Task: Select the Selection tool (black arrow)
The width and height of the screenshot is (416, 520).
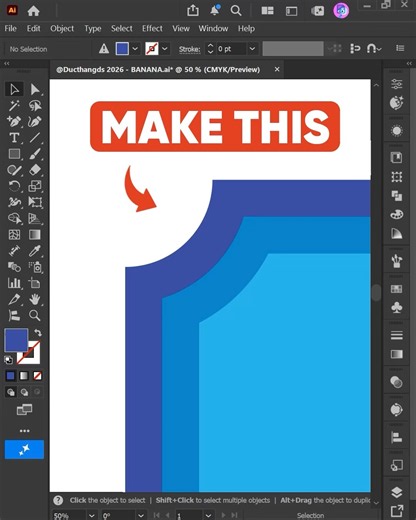Action: (14, 89)
